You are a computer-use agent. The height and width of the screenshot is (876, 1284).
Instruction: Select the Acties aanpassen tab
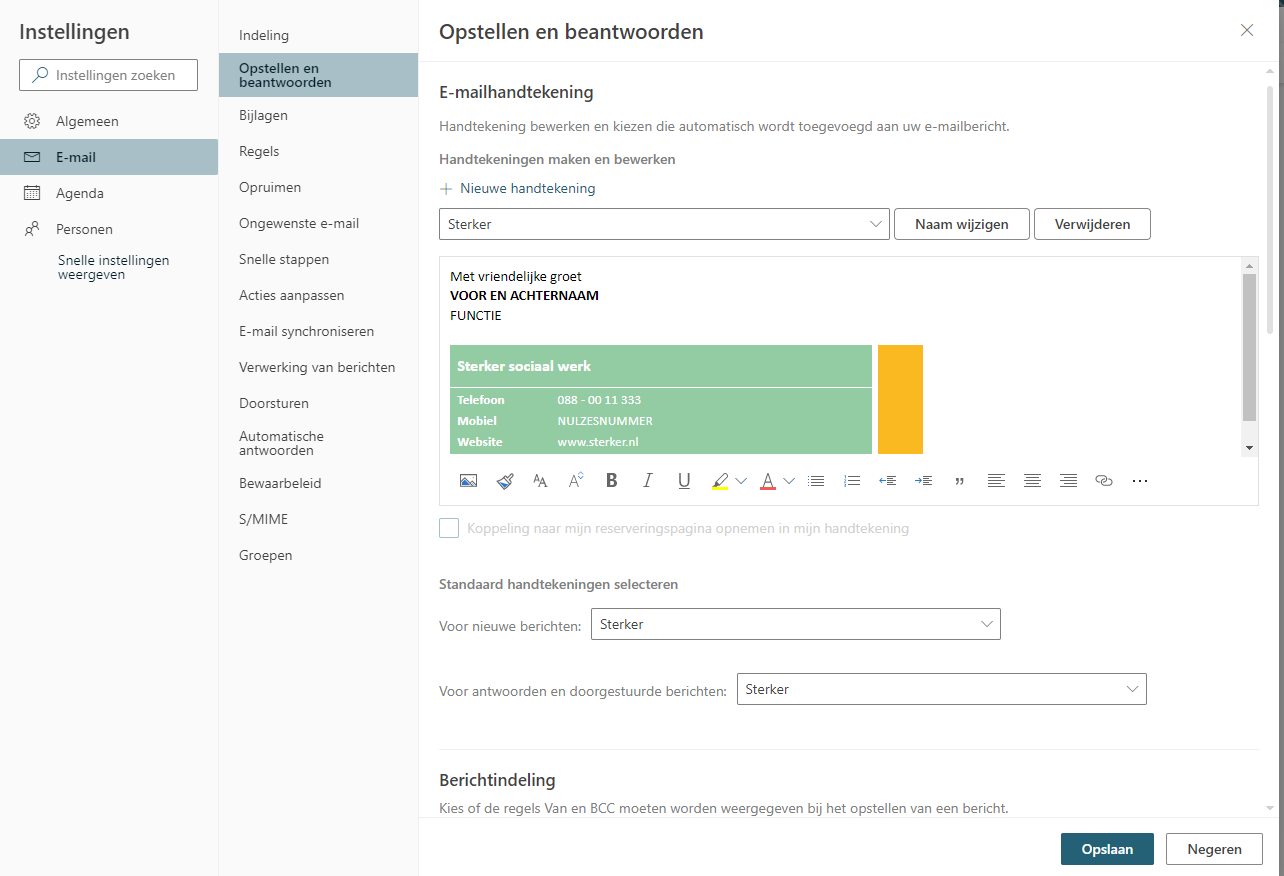coord(318,295)
